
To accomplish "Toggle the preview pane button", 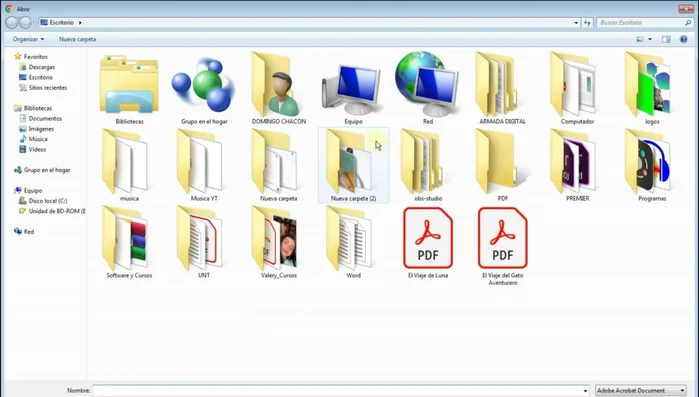I will click(x=666, y=39).
